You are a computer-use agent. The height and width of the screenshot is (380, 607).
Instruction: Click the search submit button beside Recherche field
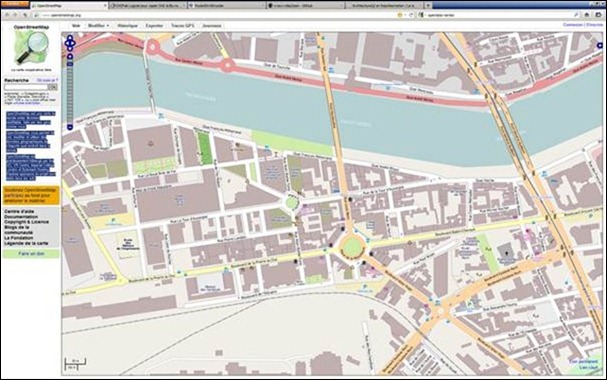coord(53,87)
